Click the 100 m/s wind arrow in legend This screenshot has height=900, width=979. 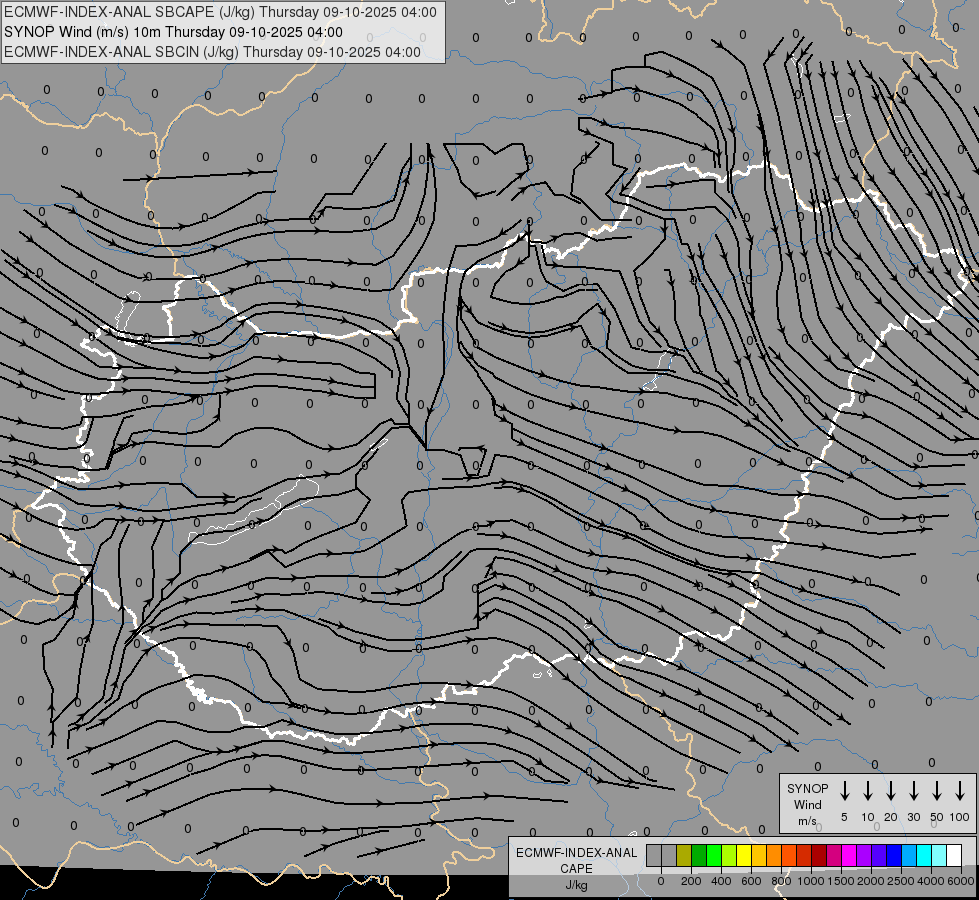pos(960,790)
